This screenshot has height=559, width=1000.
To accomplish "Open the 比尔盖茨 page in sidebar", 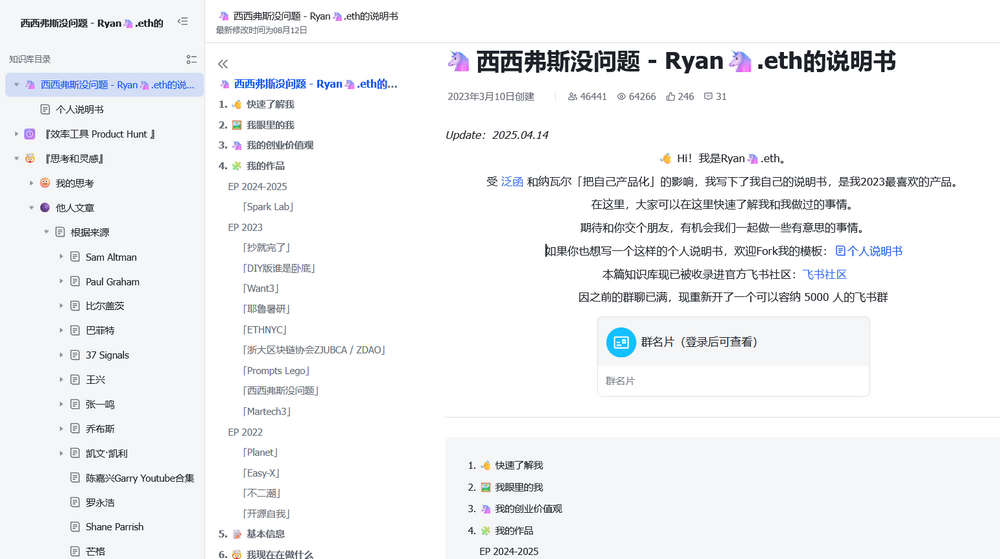I will pos(105,306).
